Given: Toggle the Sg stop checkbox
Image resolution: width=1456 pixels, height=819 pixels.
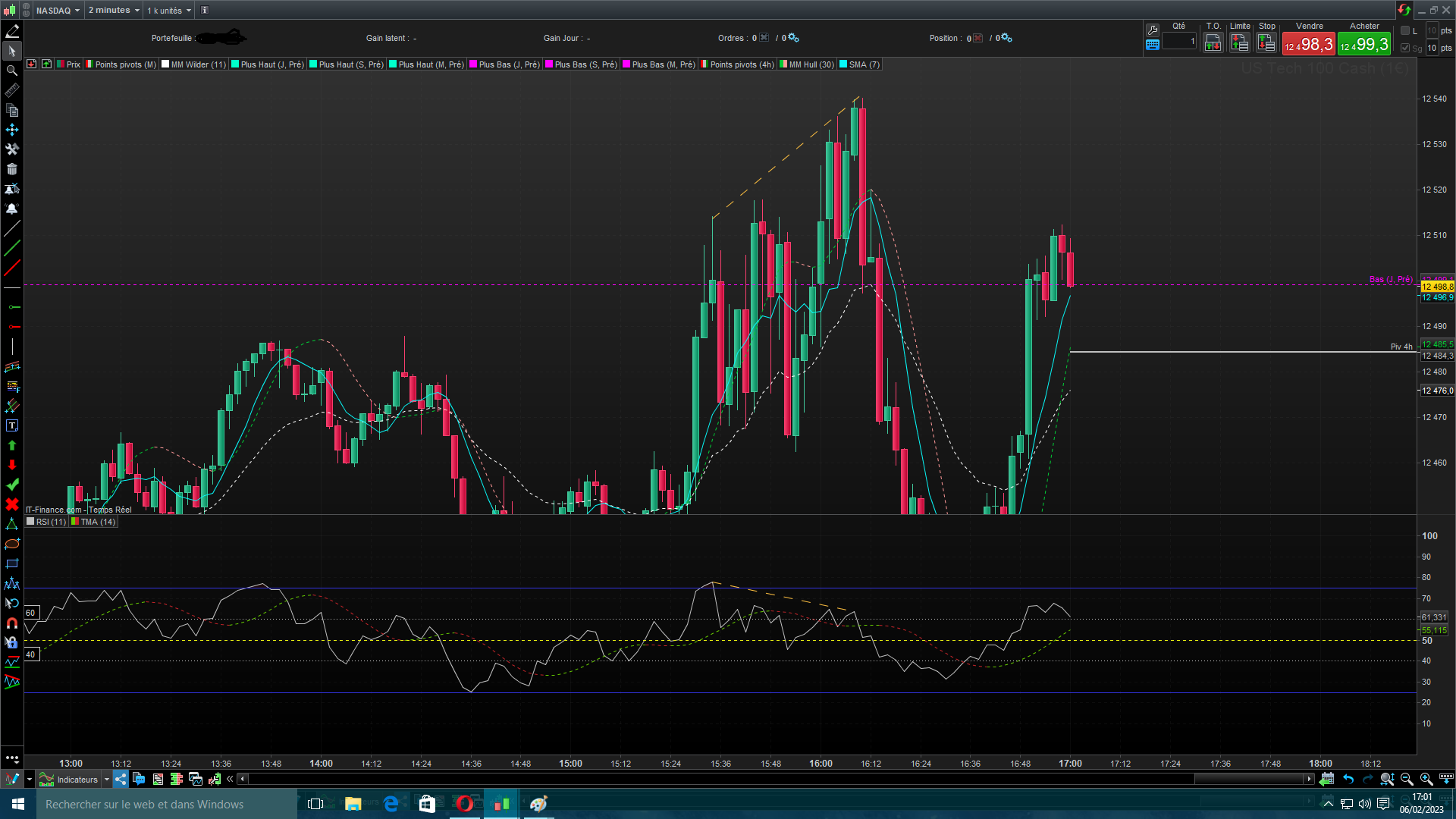Looking at the screenshot, I should coord(1405,48).
